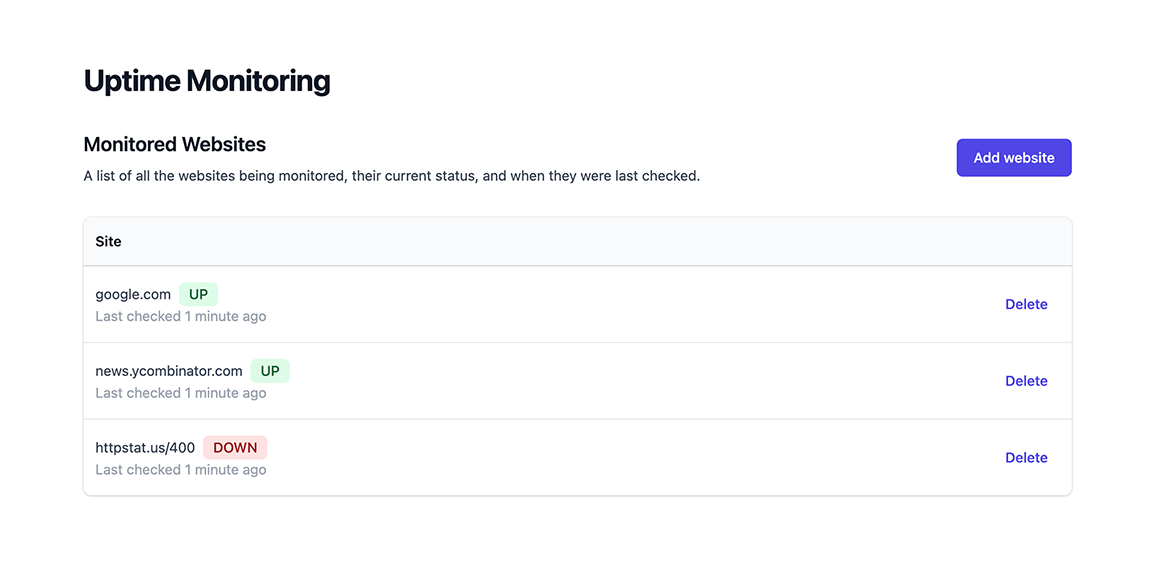Select the news.ycombinator.com site name
This screenshot has width=1156, height=576.
pos(168,370)
